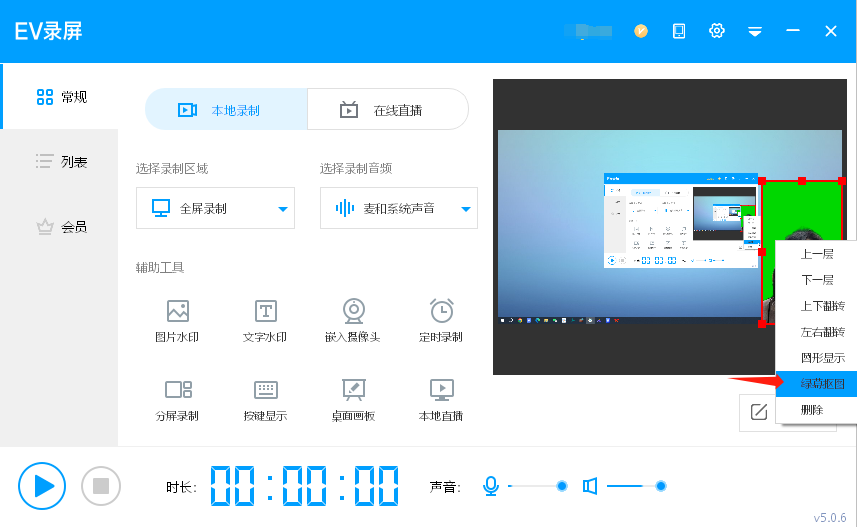Viewport: 857px width, 527px height.
Task: Expand the 麦和系统声音 audio source dropdown
Action: pyautogui.click(x=398, y=208)
